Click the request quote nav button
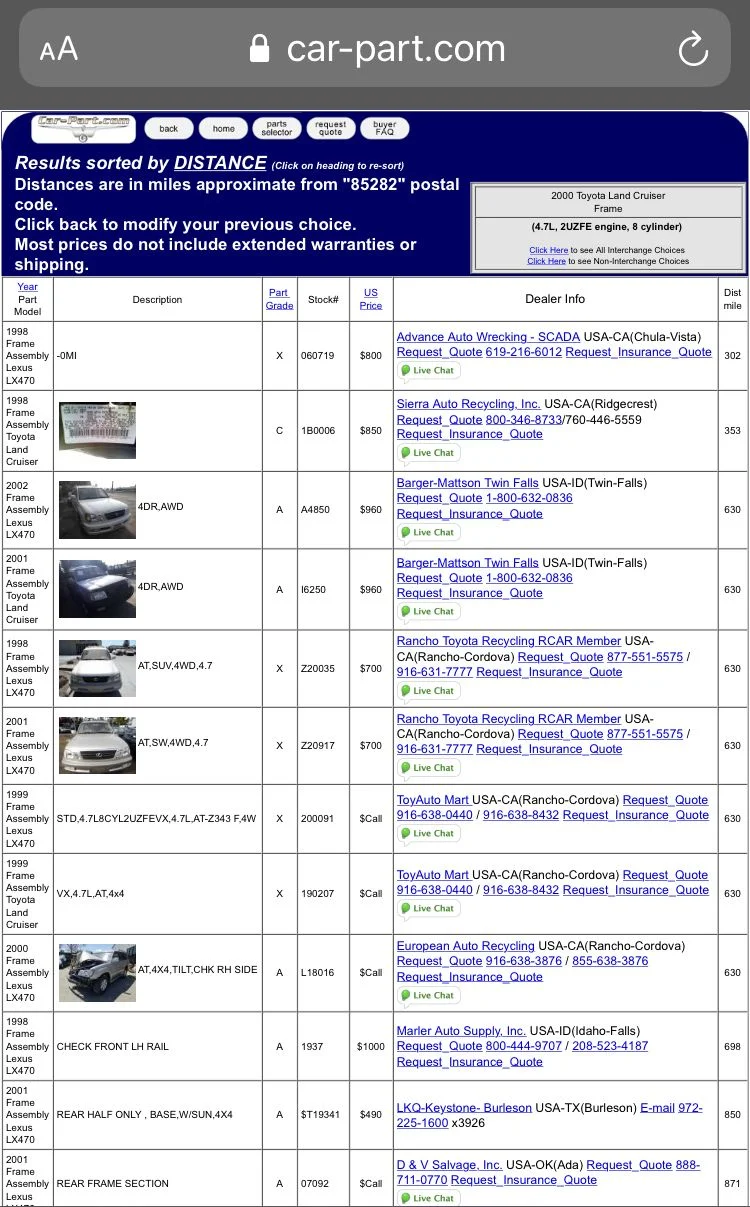This screenshot has width=750, height=1207. coord(331,128)
